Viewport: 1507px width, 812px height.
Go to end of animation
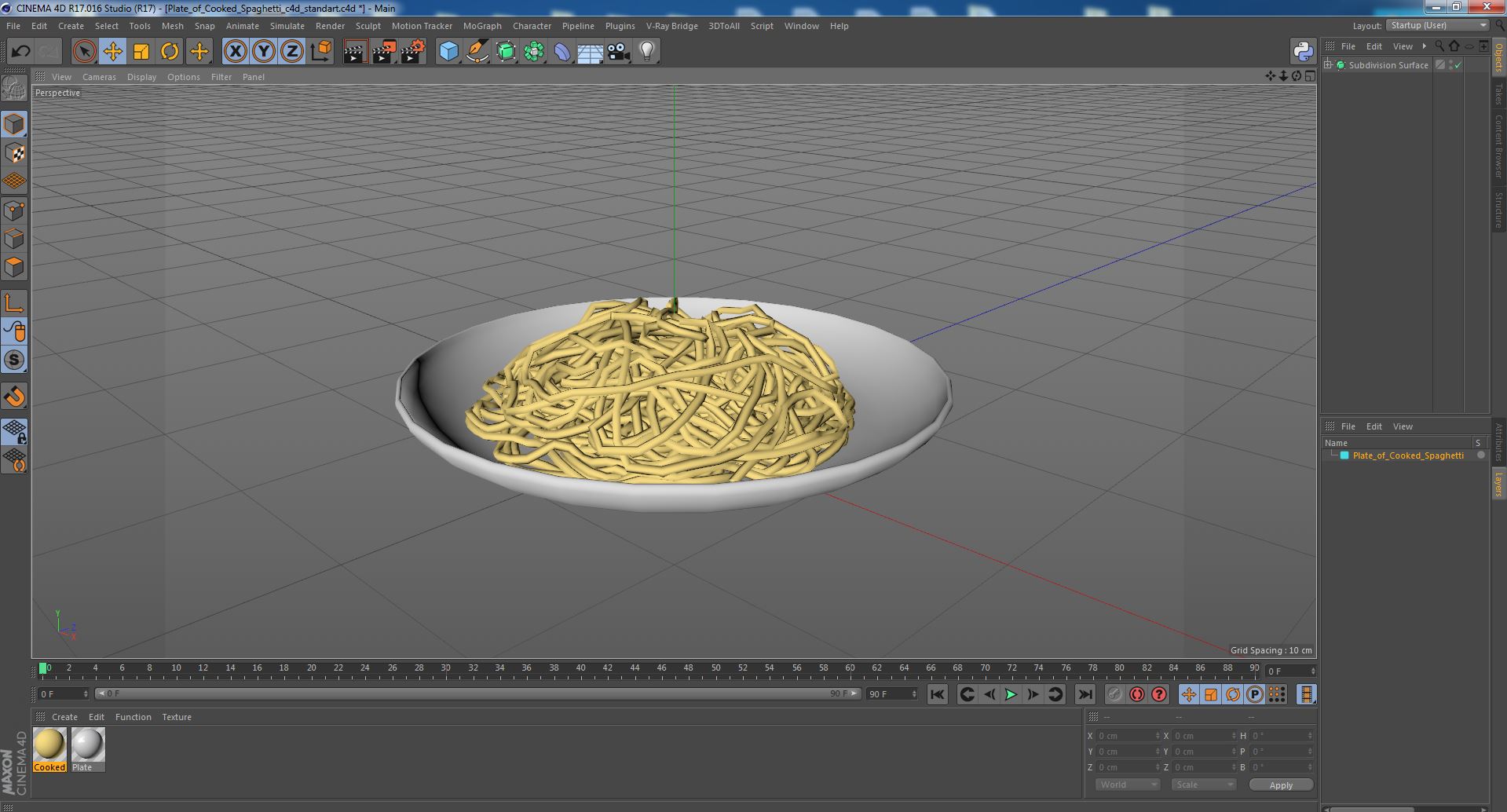(x=1085, y=694)
